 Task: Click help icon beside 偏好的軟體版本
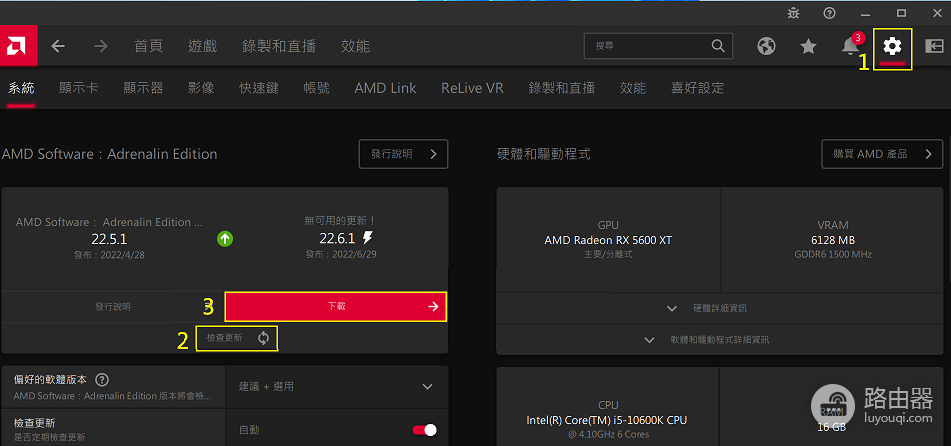[102, 380]
